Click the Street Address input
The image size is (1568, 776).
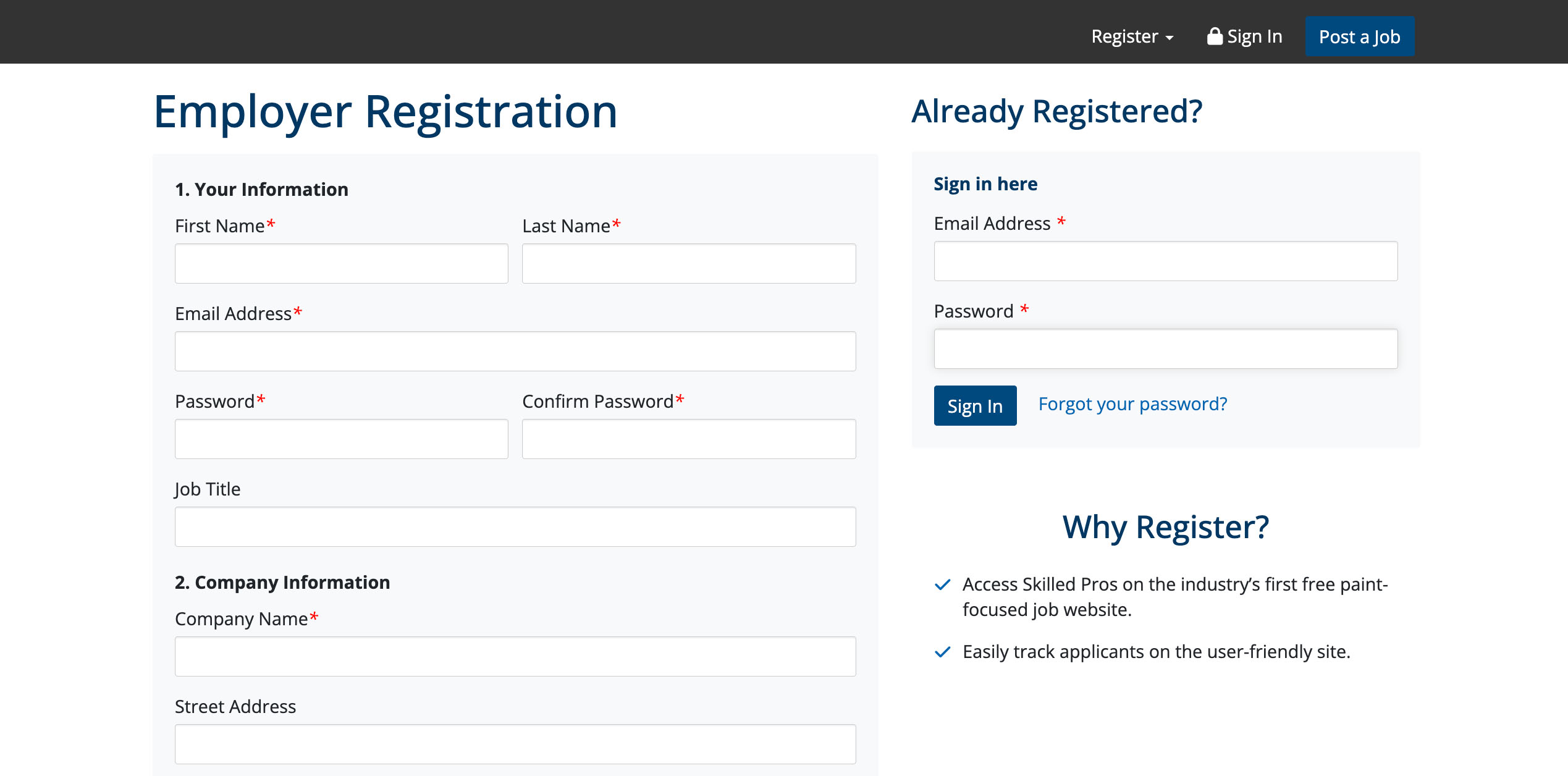[x=515, y=744]
